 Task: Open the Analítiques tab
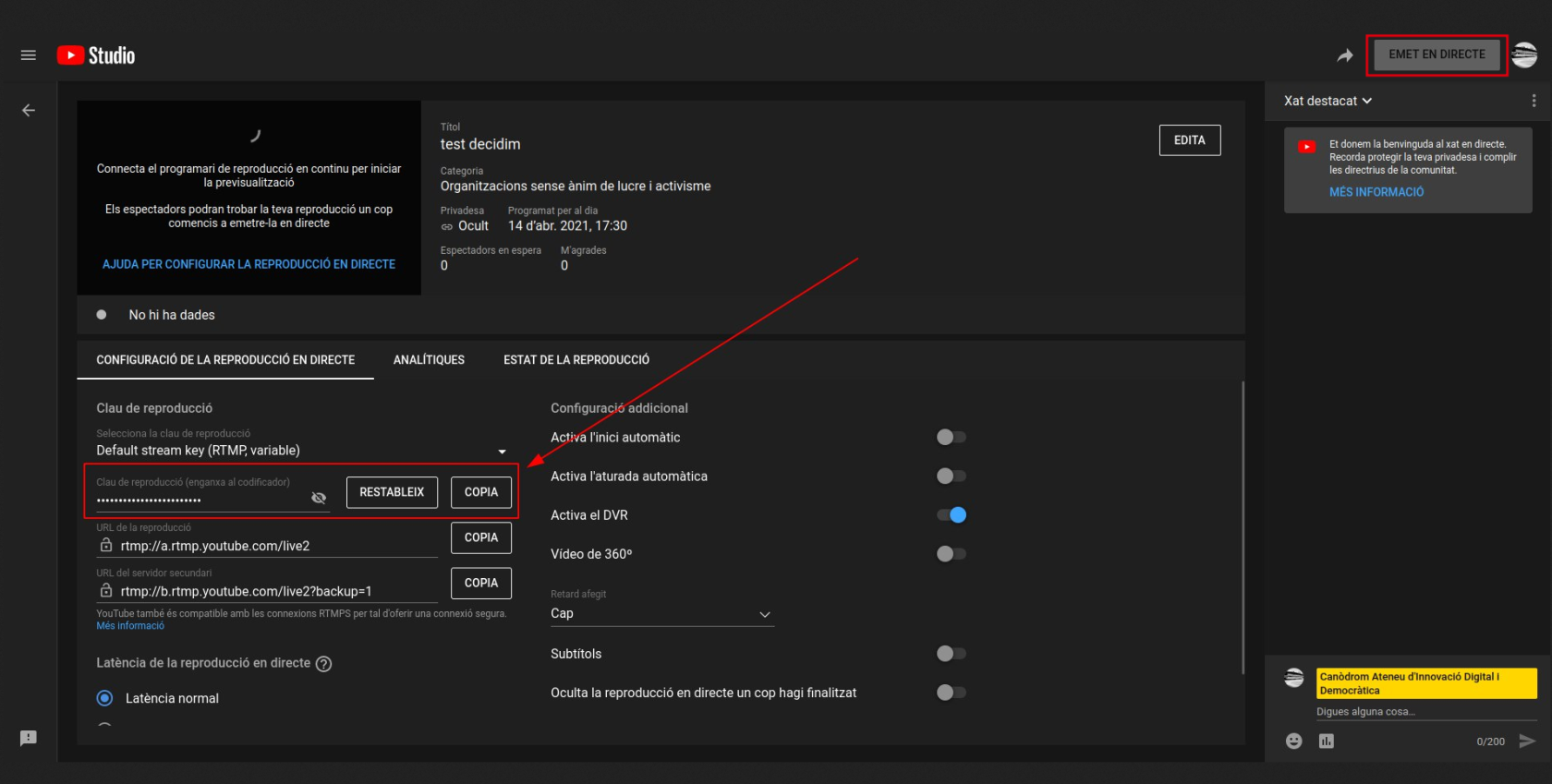pyautogui.click(x=429, y=360)
